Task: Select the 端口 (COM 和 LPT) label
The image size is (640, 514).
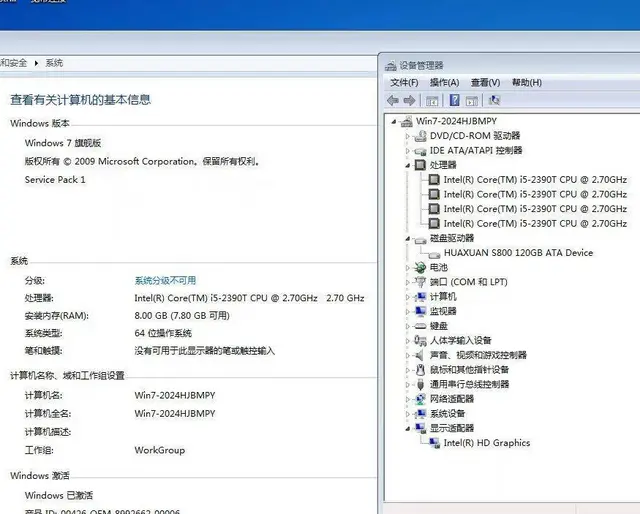Action: pyautogui.click(x=469, y=282)
